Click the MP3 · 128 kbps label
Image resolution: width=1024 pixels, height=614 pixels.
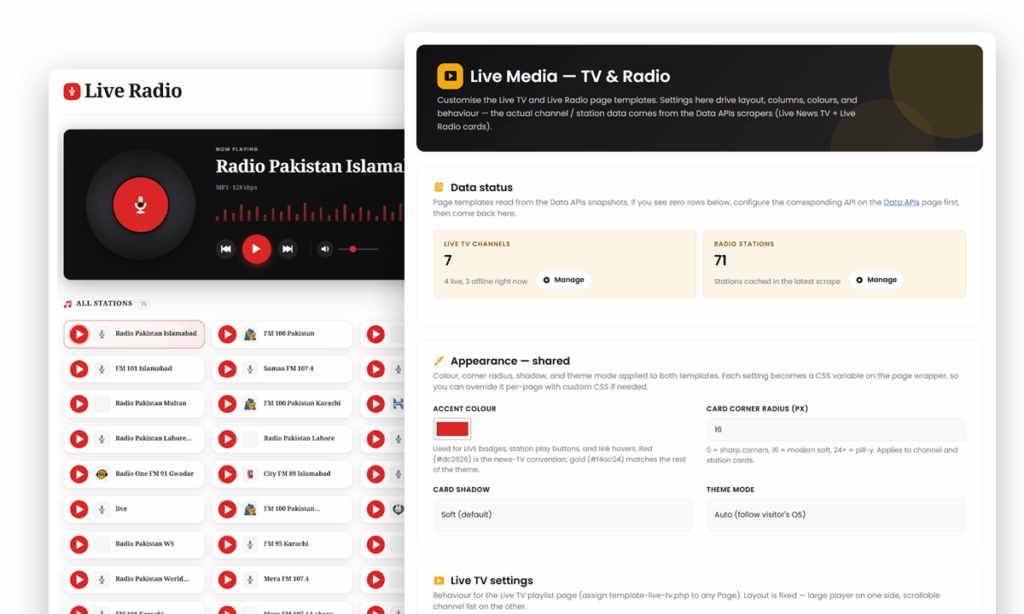tap(236, 187)
